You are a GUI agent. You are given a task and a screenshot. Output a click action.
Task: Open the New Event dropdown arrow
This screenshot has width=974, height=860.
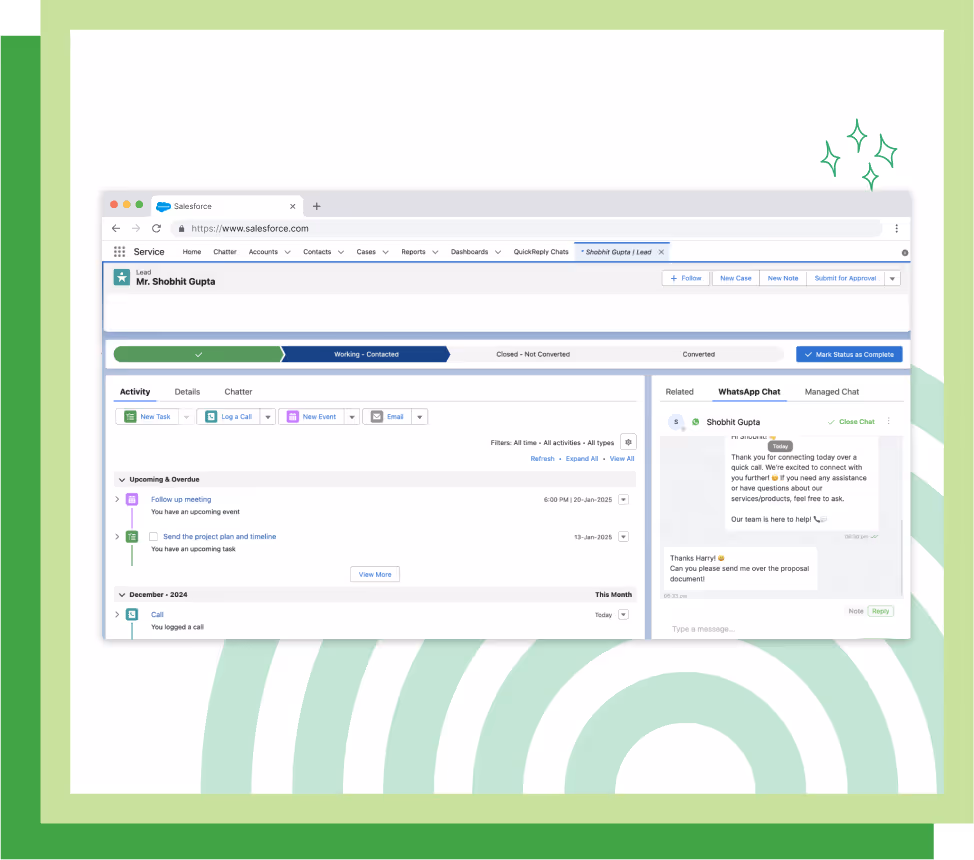pos(352,417)
